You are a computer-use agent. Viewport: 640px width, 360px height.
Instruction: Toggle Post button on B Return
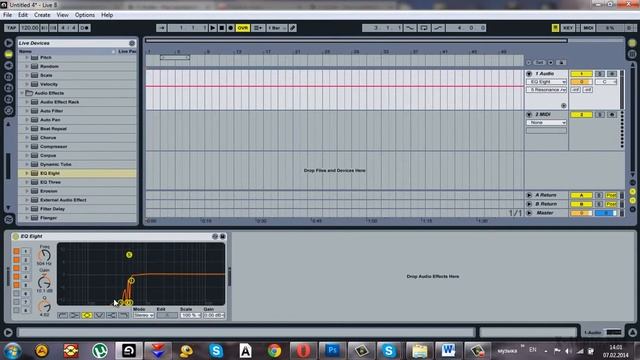click(x=611, y=204)
